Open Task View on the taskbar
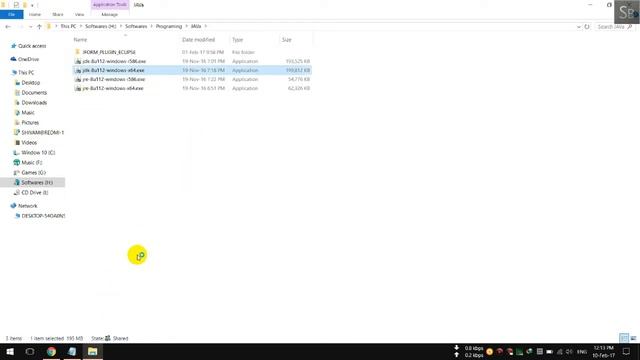 [x=30, y=351]
